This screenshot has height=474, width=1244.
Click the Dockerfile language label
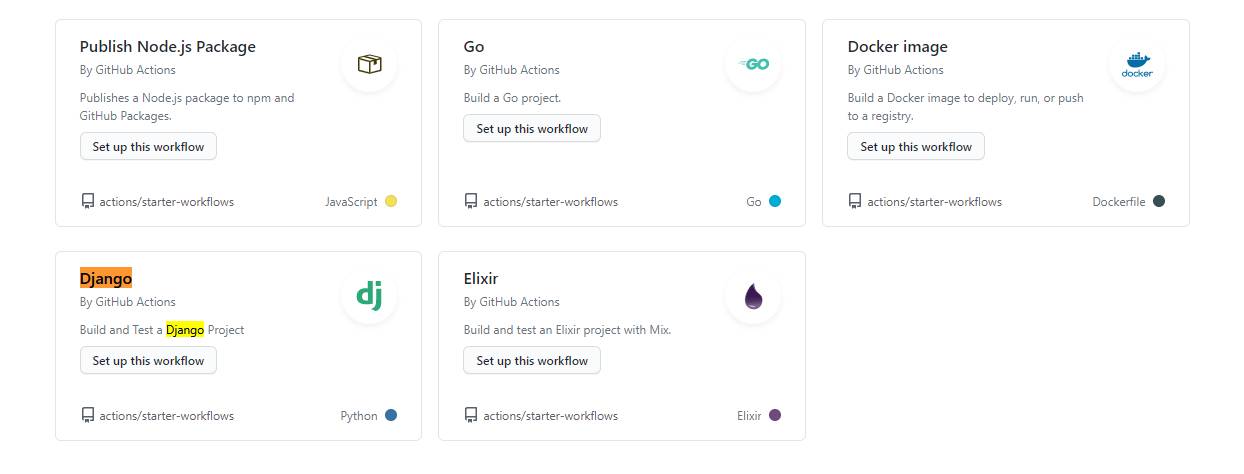pos(1119,201)
